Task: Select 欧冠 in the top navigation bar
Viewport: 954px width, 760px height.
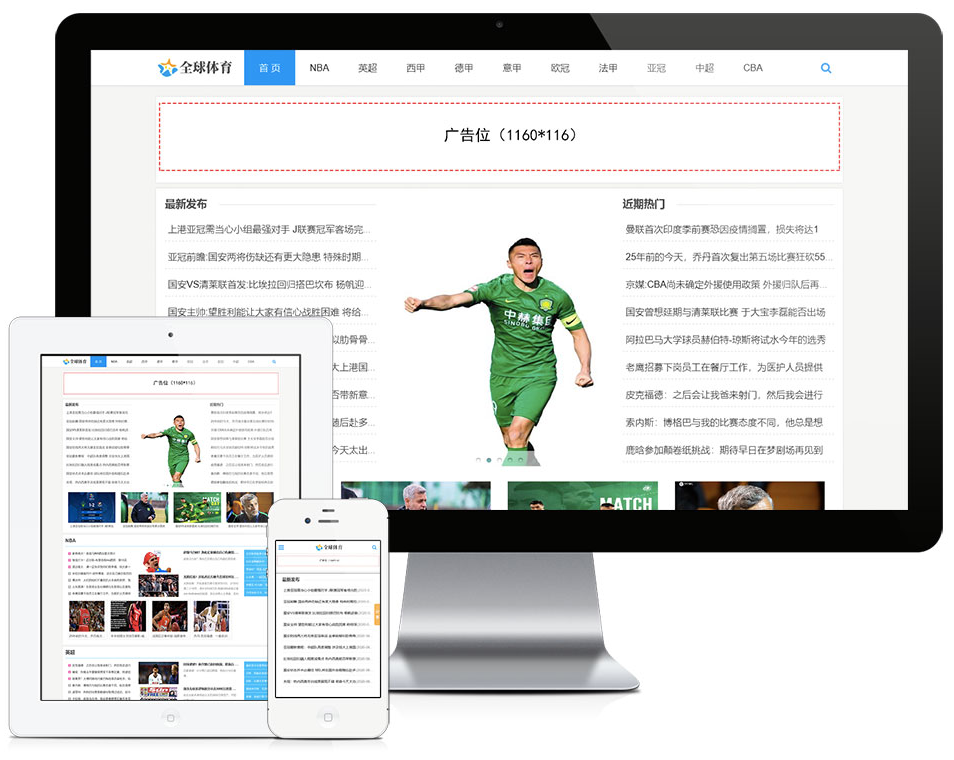Action: (x=560, y=68)
